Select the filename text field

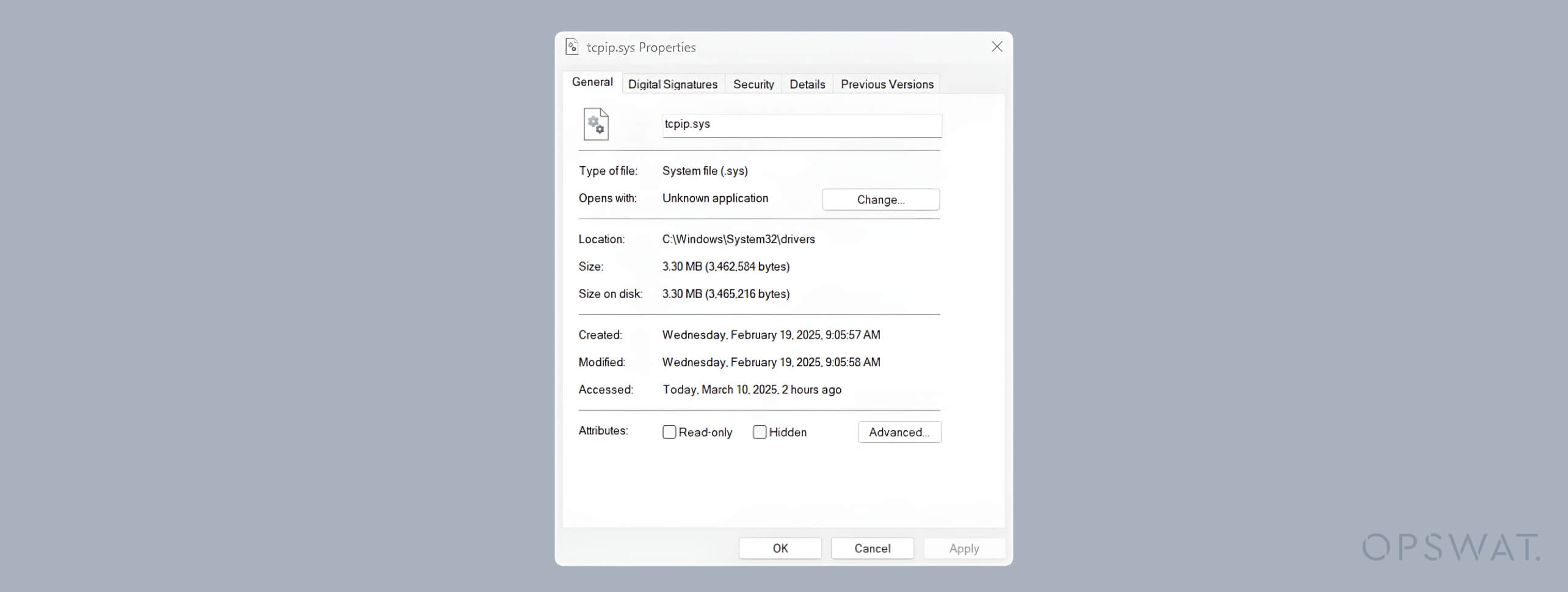tap(801, 125)
